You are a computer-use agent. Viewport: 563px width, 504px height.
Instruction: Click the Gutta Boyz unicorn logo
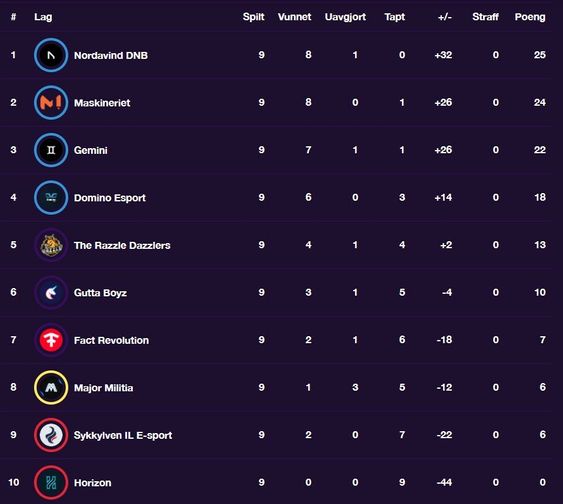pyautogui.click(x=51, y=293)
